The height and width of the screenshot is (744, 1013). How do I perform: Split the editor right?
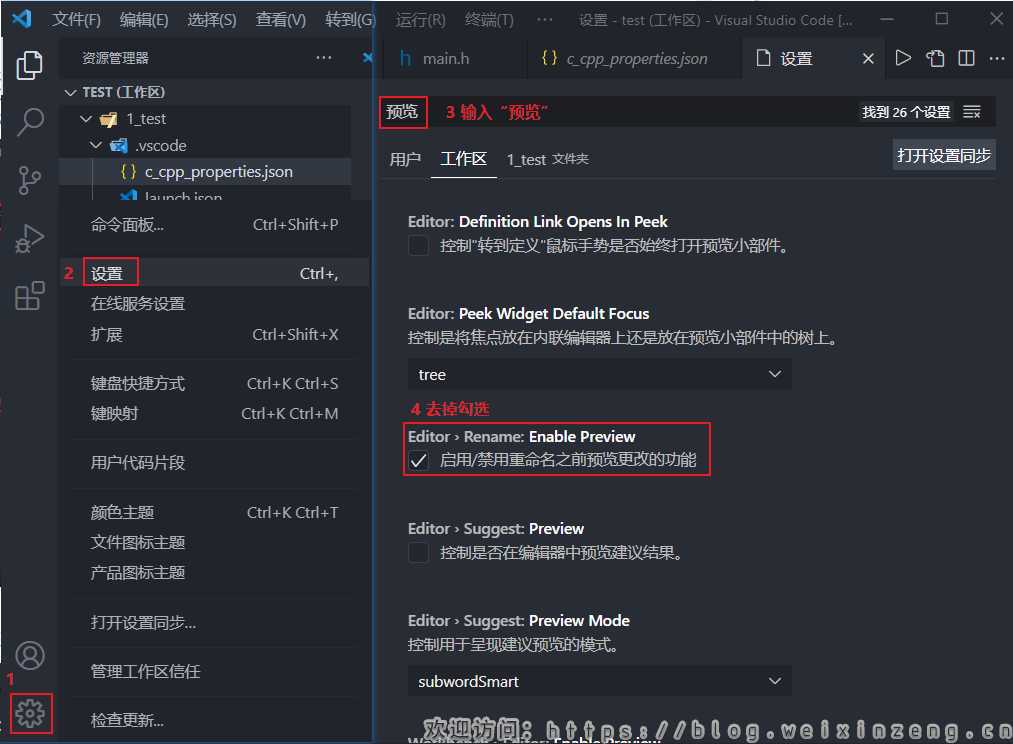click(x=966, y=58)
